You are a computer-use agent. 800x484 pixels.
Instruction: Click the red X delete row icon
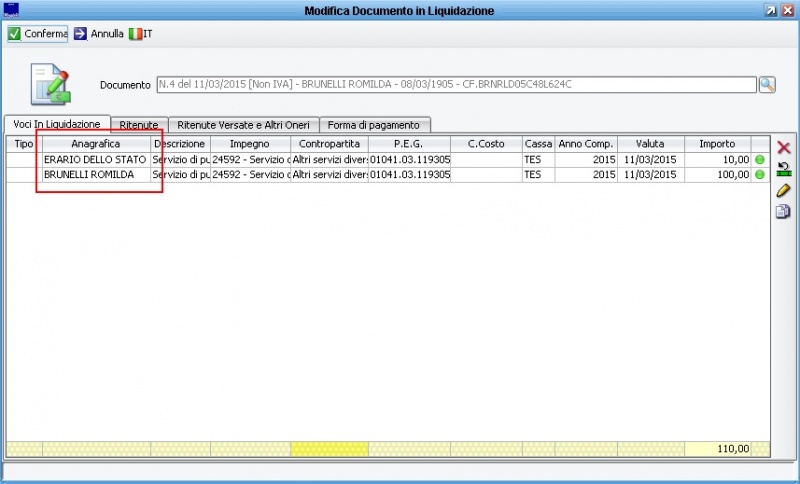tap(784, 147)
